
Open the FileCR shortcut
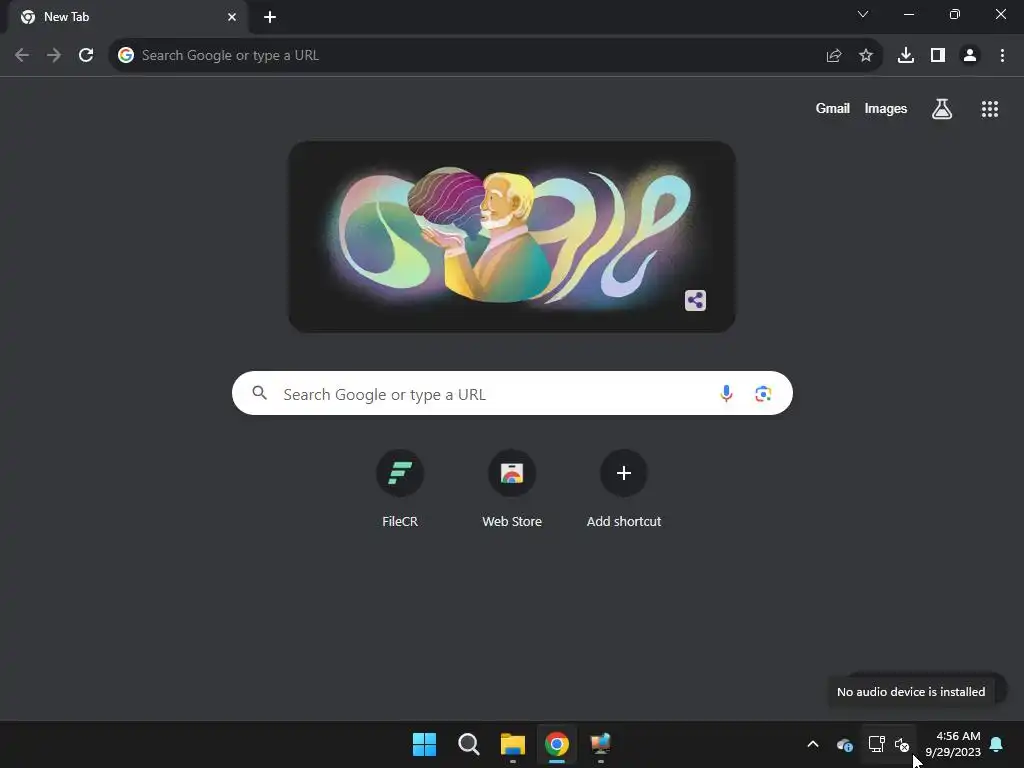coord(400,488)
